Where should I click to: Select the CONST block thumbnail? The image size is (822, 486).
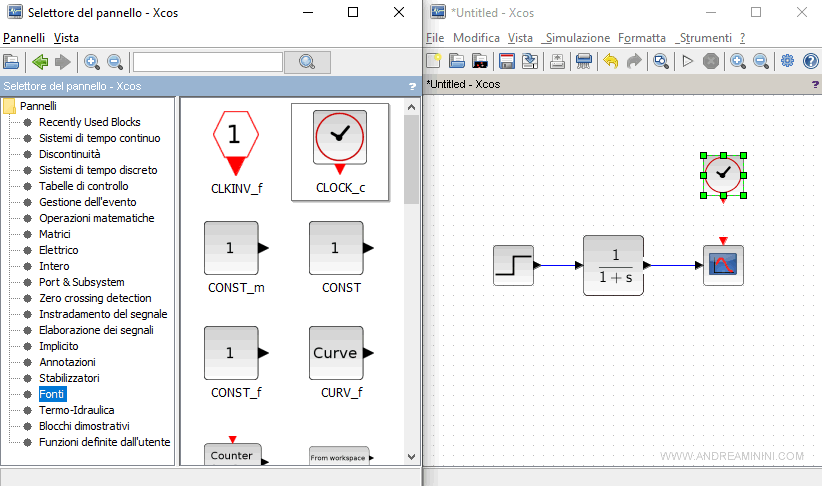(341, 257)
